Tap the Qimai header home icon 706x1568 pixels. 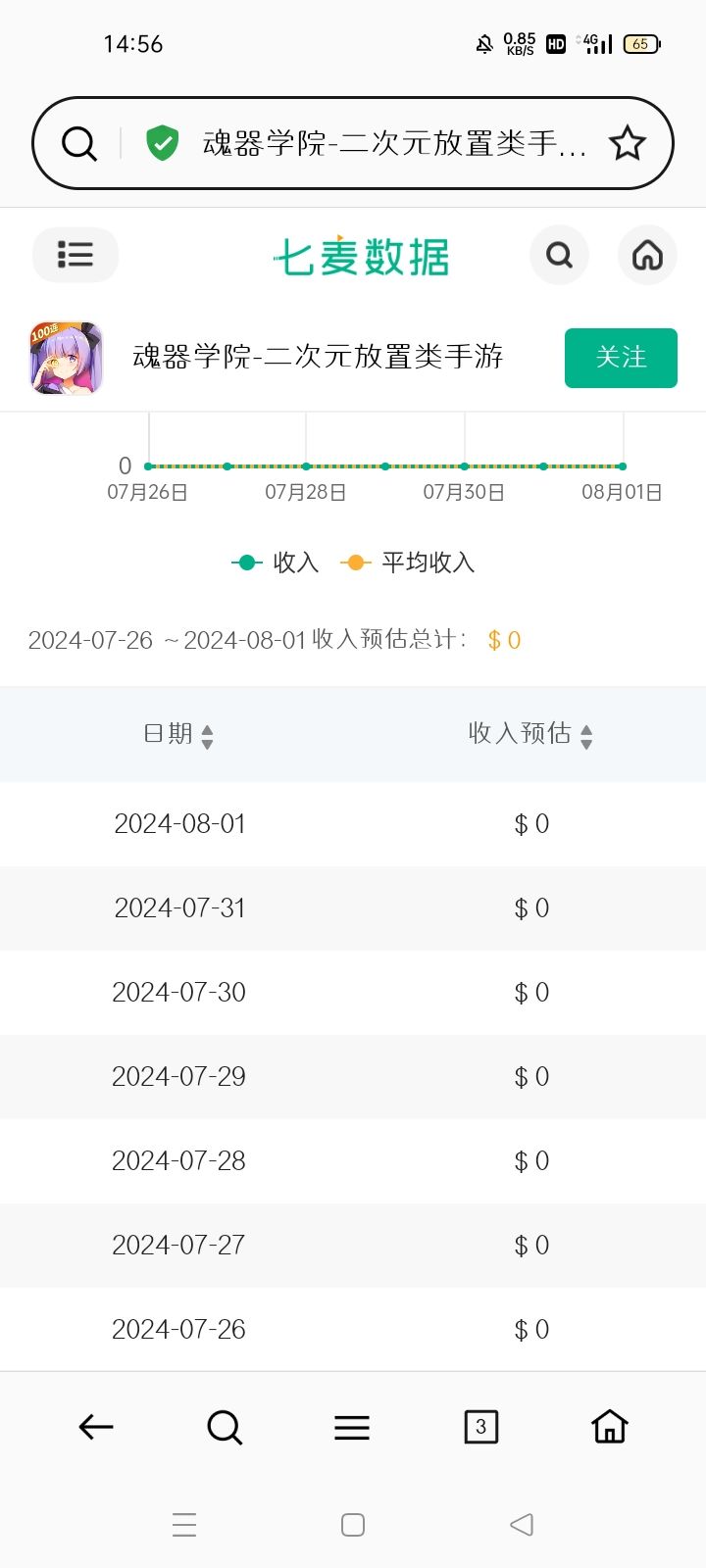pyautogui.click(x=647, y=255)
